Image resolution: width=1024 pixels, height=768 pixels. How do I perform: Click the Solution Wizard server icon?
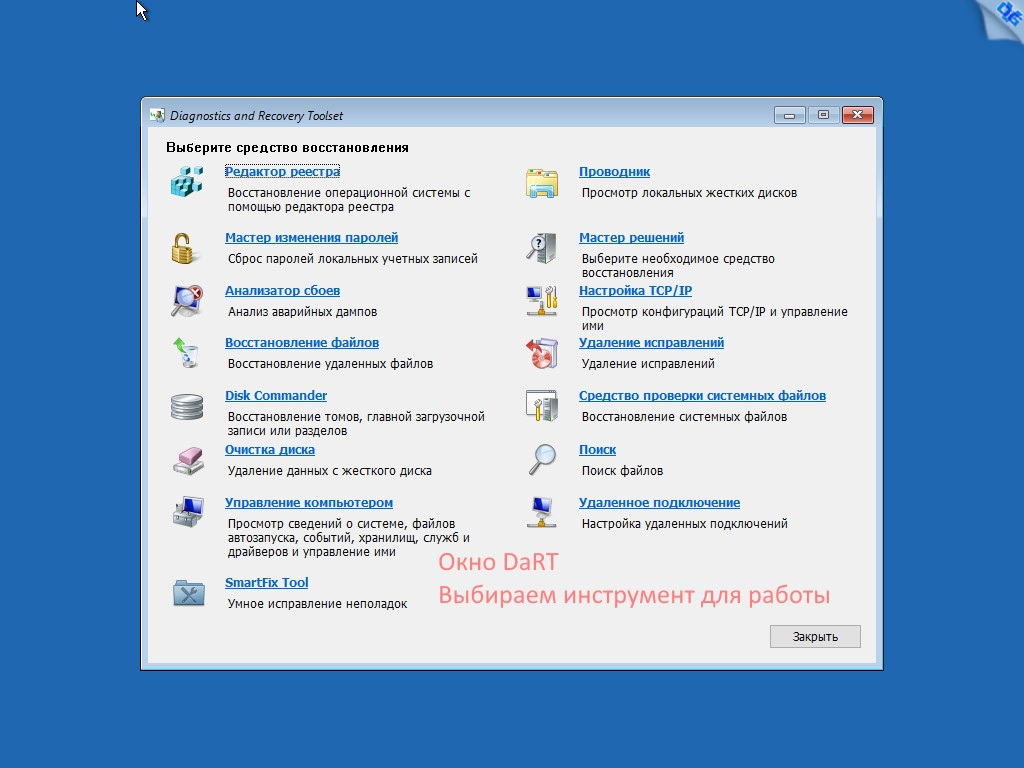click(x=541, y=247)
